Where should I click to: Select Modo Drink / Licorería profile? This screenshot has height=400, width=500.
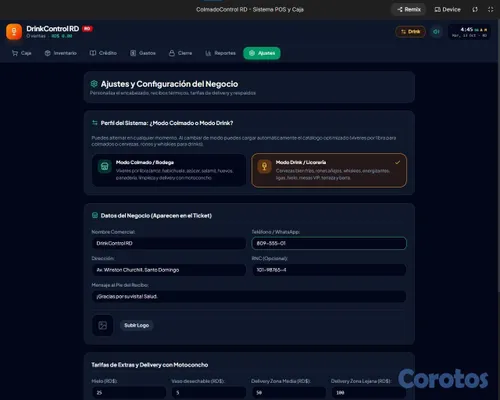coord(329,170)
